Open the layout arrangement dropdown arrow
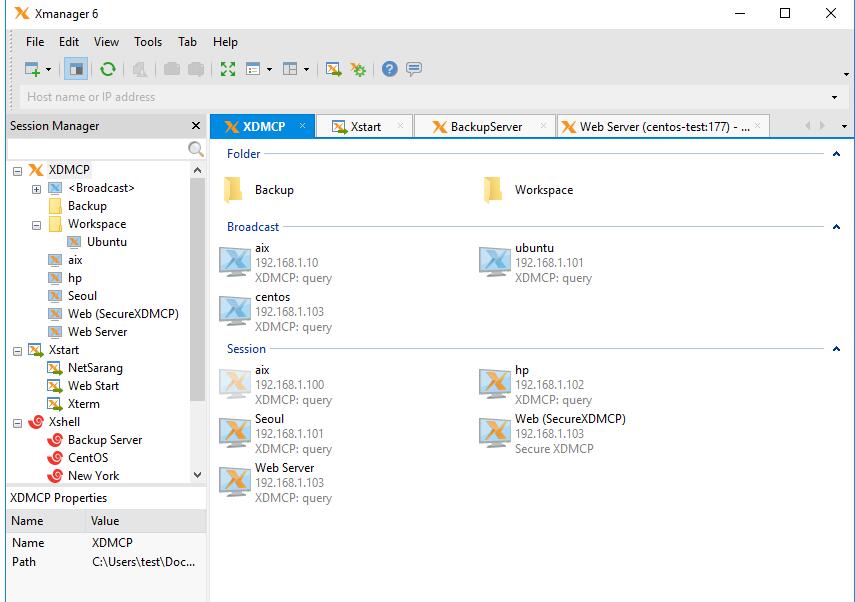The height and width of the screenshot is (602, 855). tap(306, 69)
